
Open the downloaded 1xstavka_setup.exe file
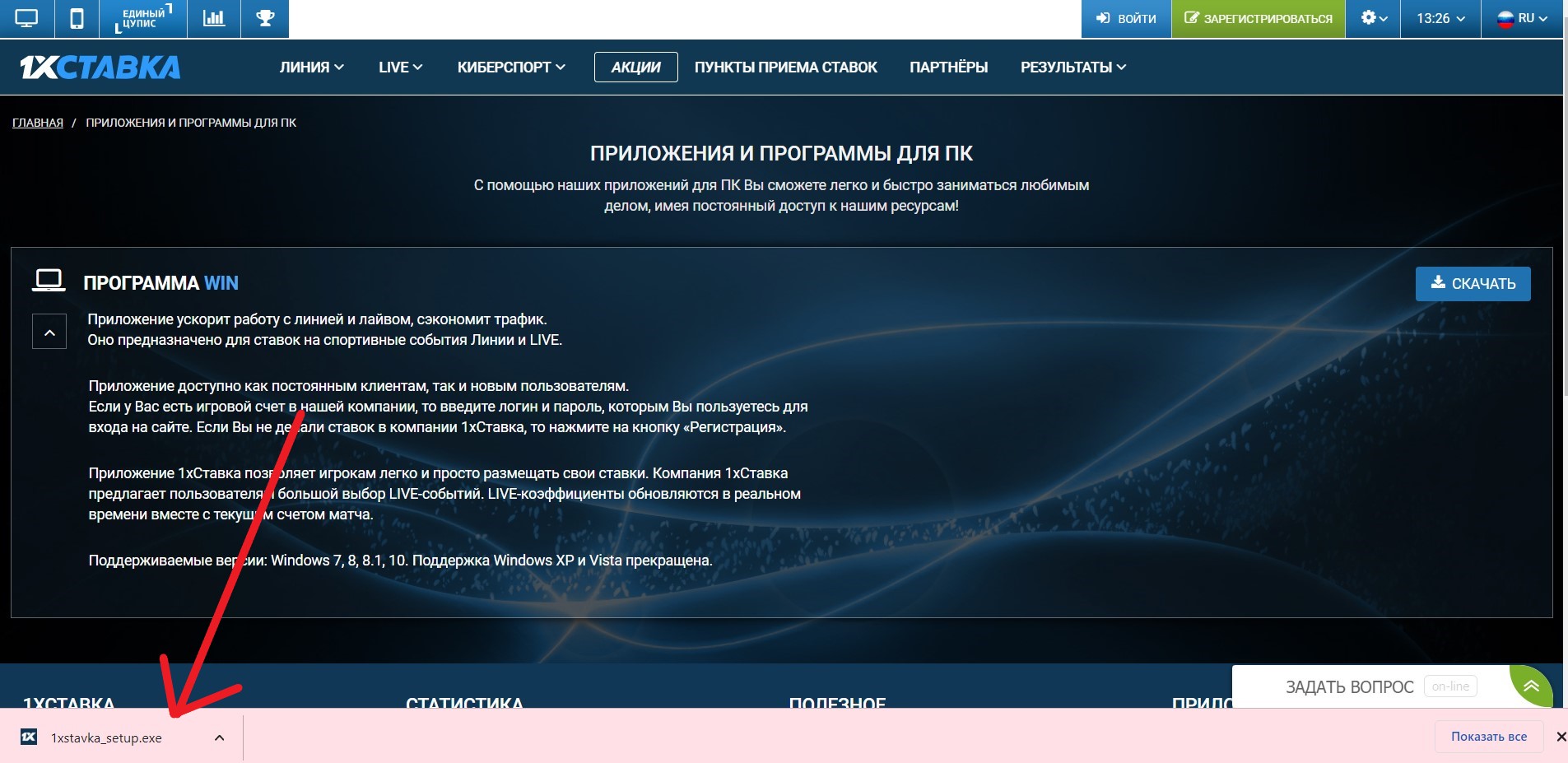pos(106,738)
